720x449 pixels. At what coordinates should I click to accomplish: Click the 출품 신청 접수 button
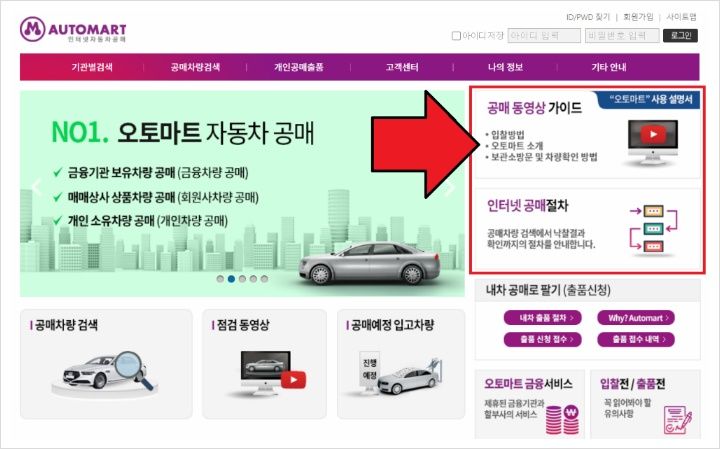pos(543,339)
